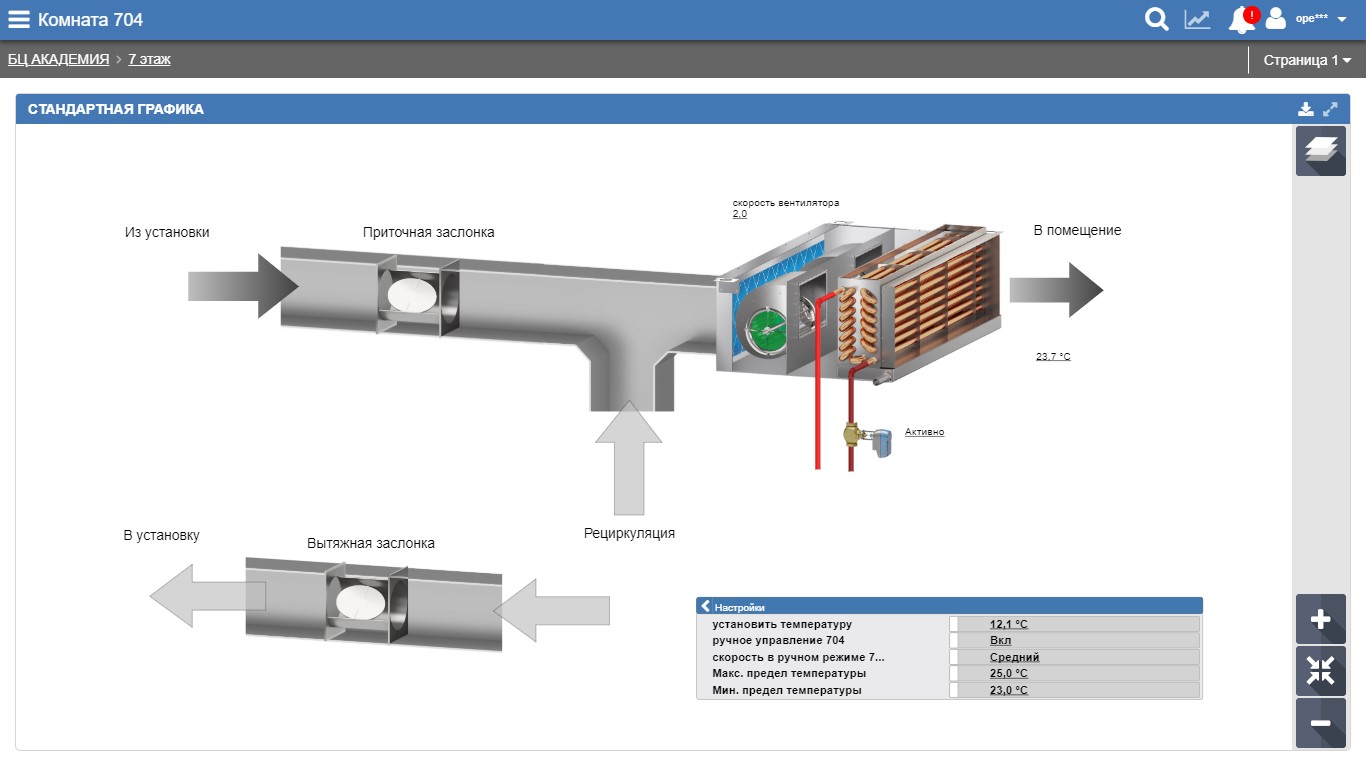Open the layers button
1366x768 pixels.
tap(1320, 151)
